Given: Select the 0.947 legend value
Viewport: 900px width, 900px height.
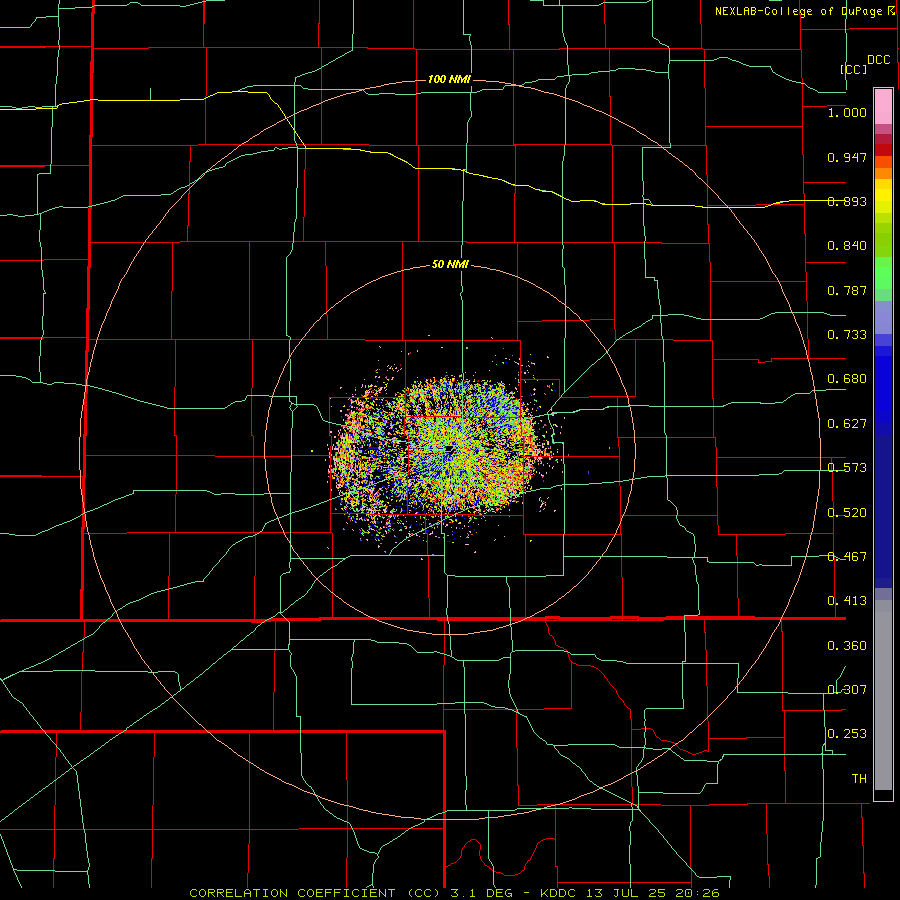Looking at the screenshot, I should tap(847, 157).
